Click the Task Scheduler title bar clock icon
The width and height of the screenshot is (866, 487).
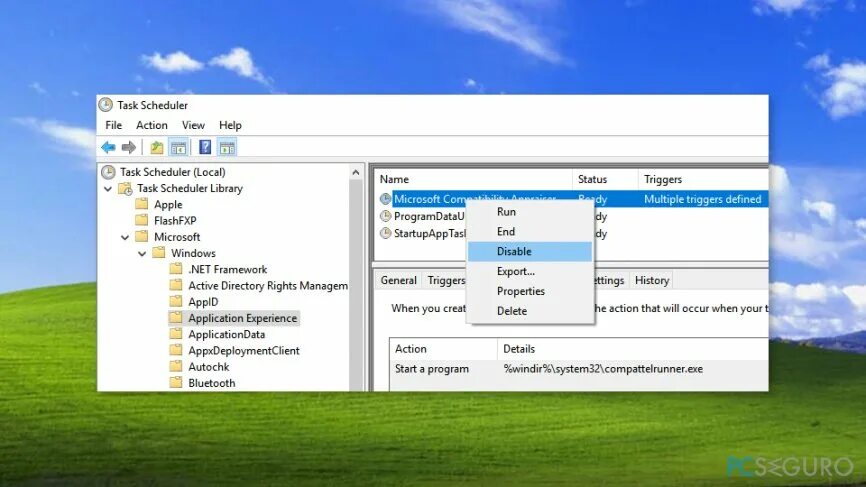tap(105, 105)
